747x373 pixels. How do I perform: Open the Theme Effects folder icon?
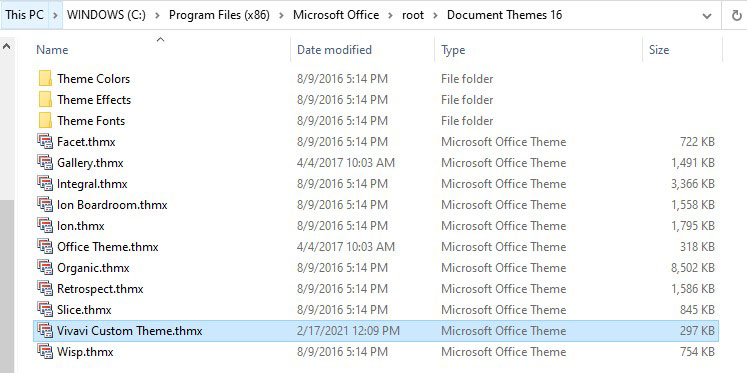click(x=45, y=100)
